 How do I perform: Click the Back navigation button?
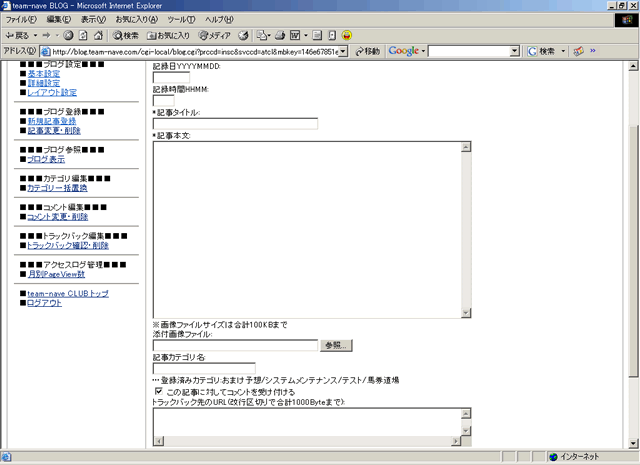(20, 35)
